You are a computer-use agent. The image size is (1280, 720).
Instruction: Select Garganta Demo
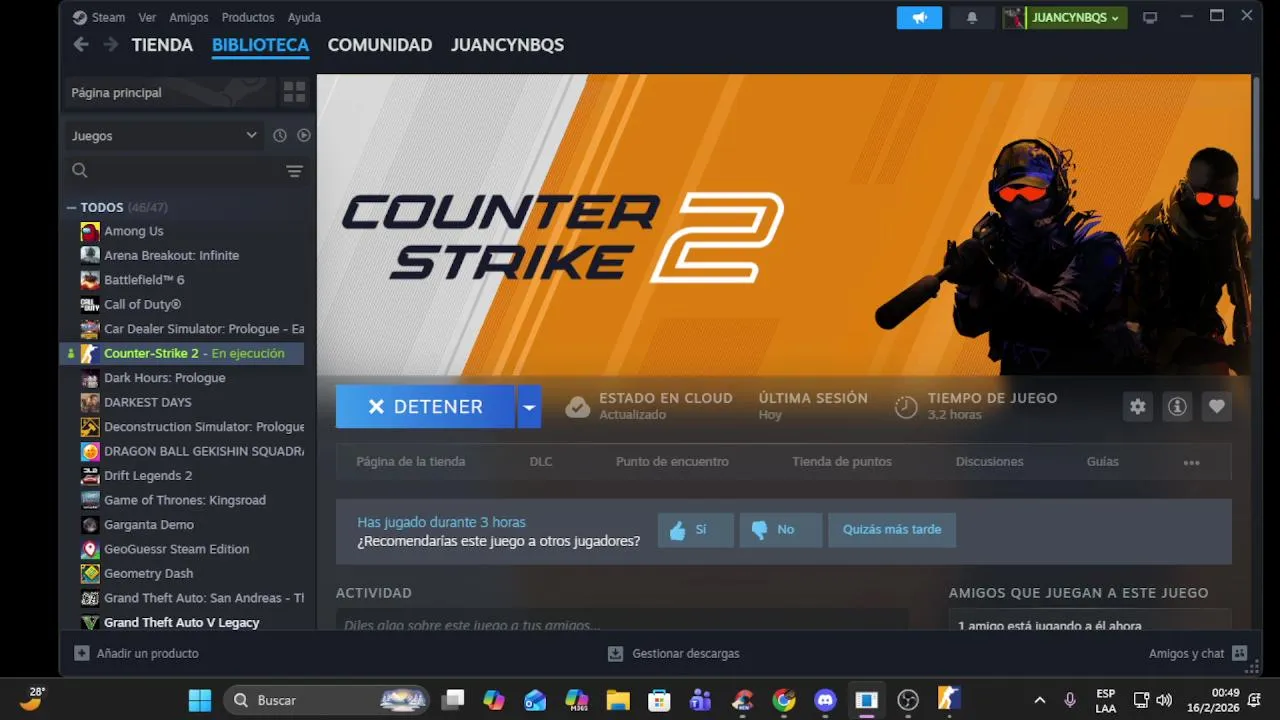click(x=182, y=525)
